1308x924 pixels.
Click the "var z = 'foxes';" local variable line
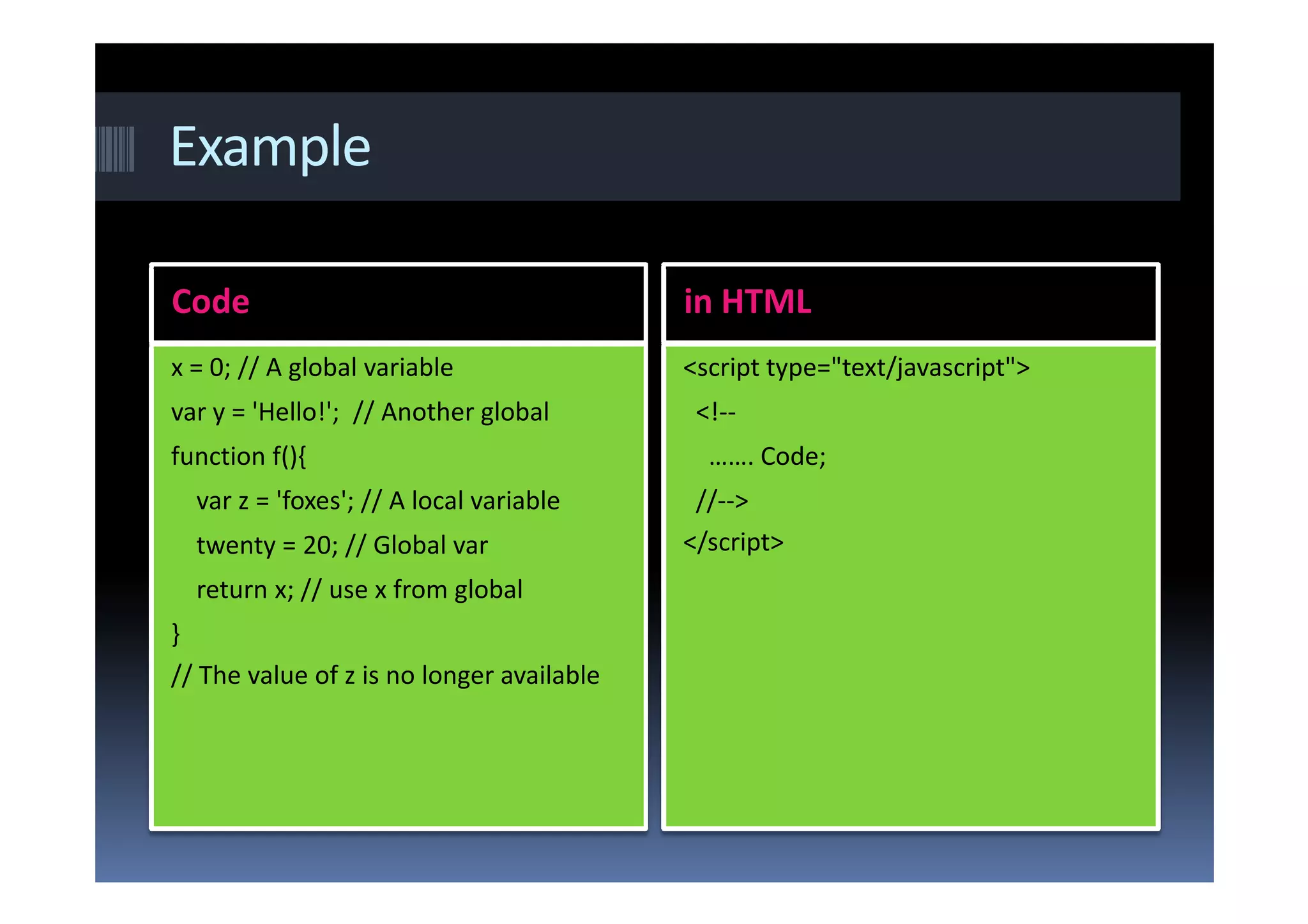[x=378, y=501]
